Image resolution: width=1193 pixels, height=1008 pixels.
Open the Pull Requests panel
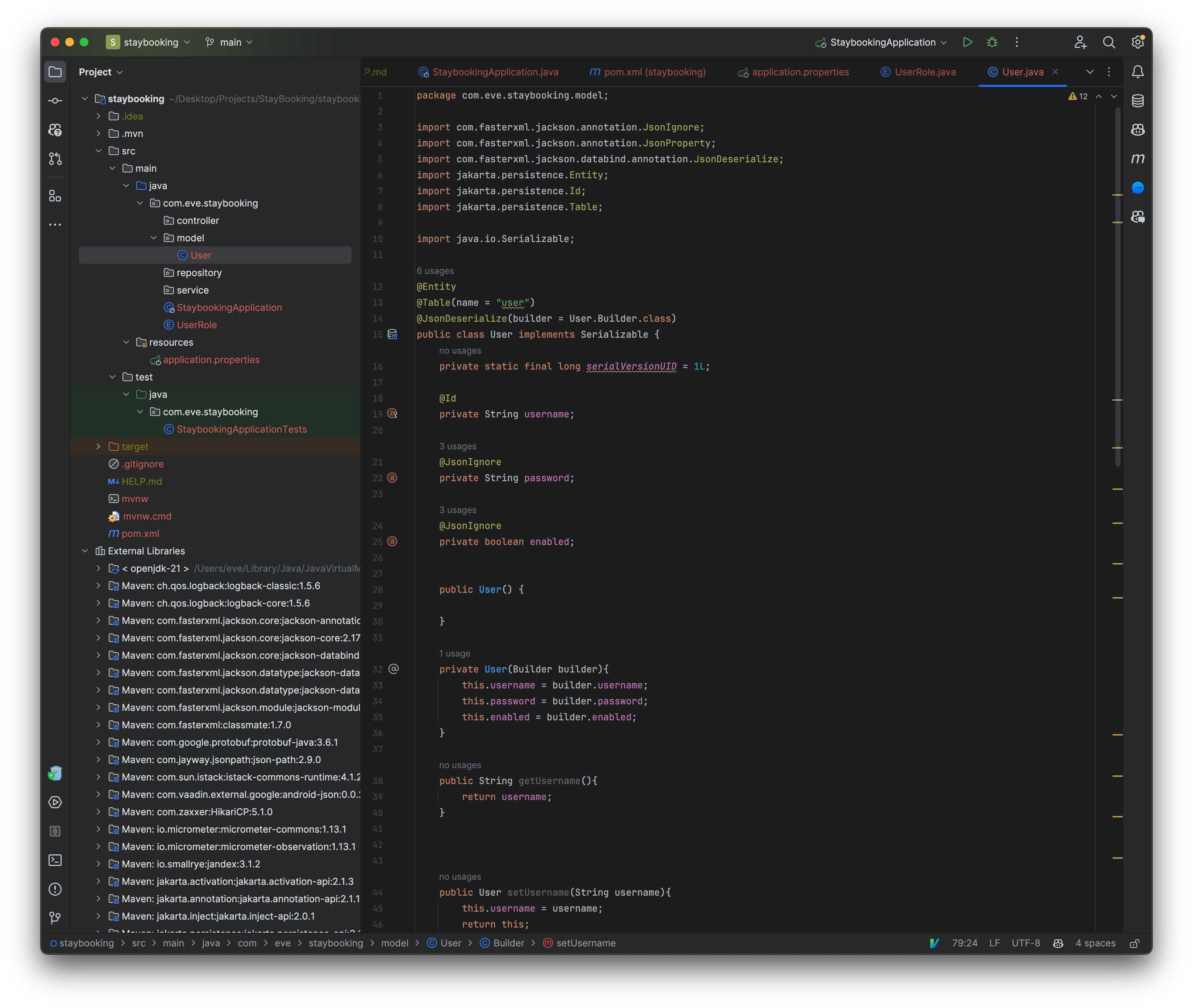[x=55, y=159]
